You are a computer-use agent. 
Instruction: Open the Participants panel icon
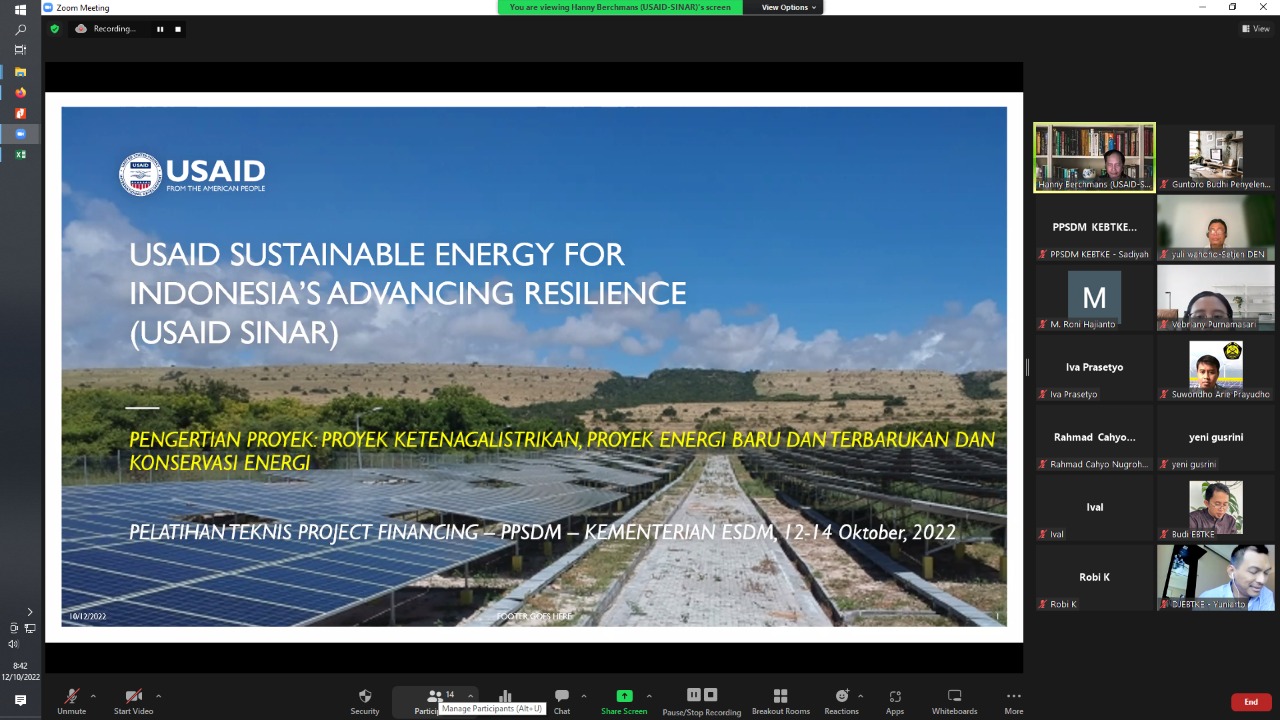[x=433, y=697]
